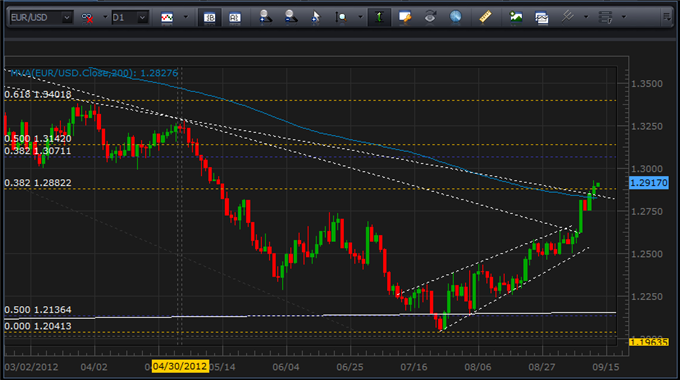Click the chart properties wrench icon

[405, 17]
